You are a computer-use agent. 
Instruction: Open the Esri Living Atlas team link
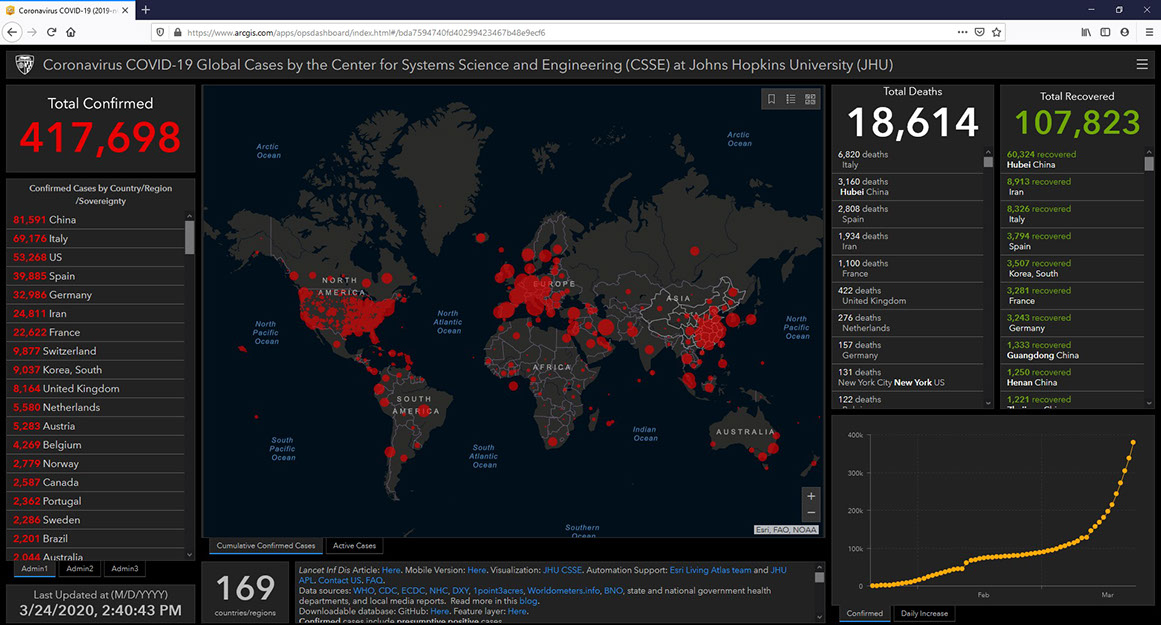710,570
